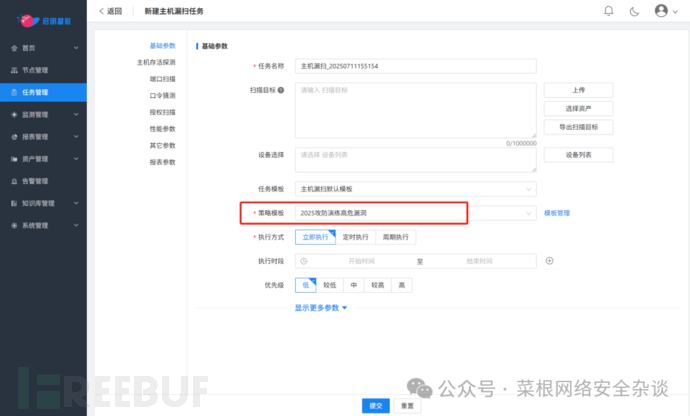Expand 资产管理 sidebar chevron

[x=76, y=159]
